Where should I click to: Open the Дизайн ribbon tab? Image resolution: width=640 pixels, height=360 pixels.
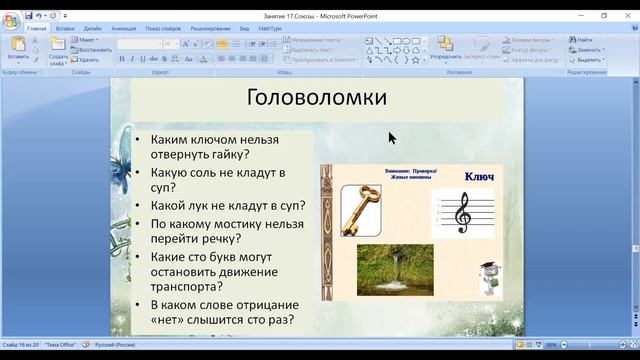point(93,29)
